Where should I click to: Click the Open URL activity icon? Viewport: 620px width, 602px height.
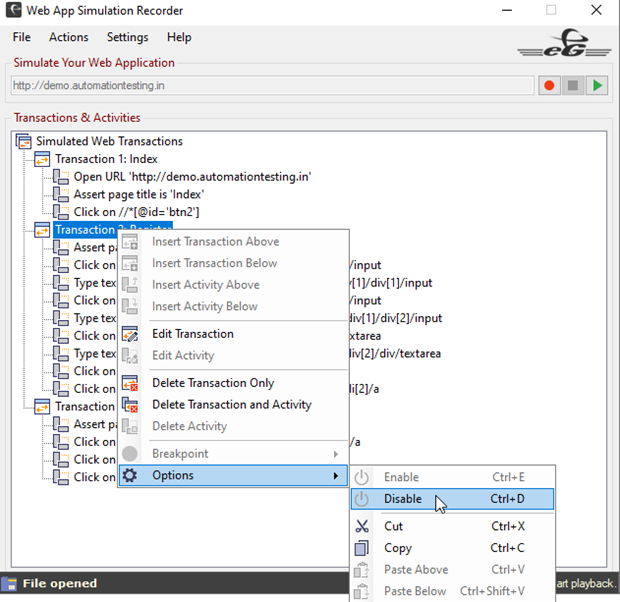click(61, 177)
